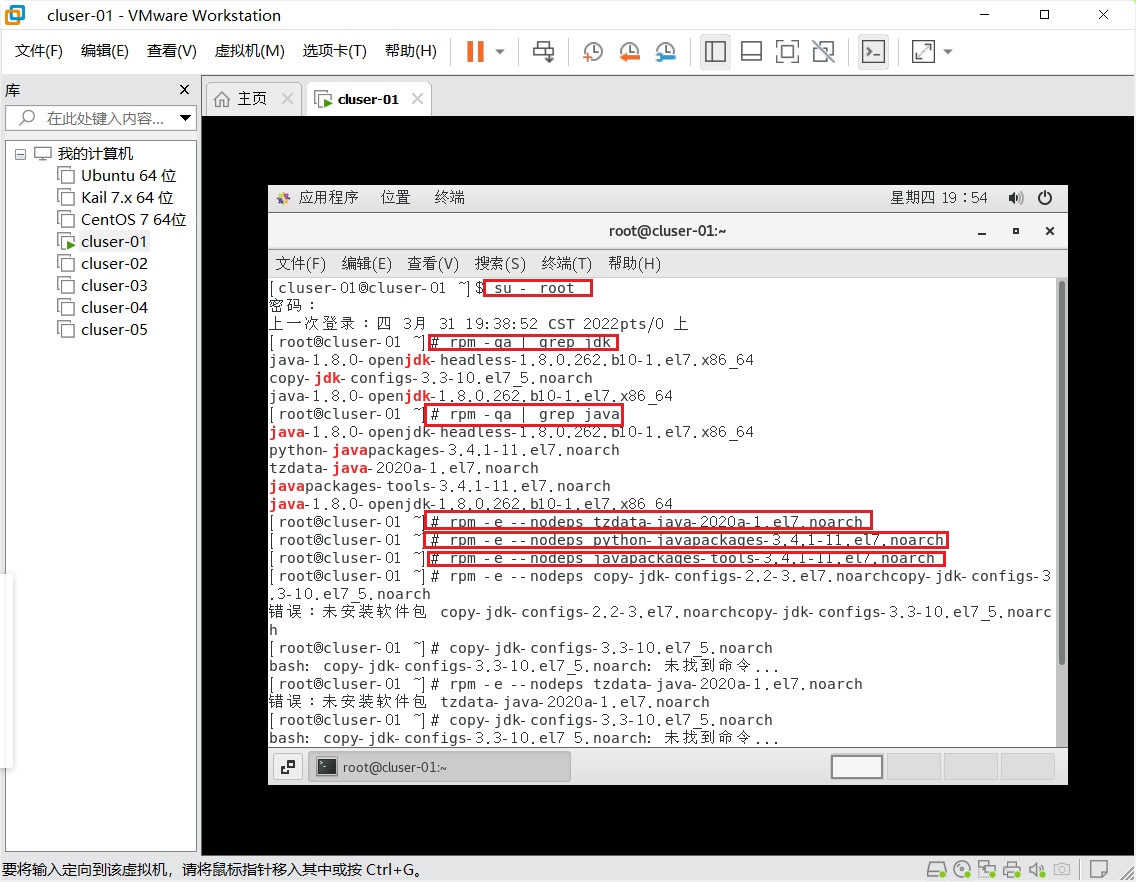The image size is (1136, 882).
Task: Click the camera device status icon
Action: 1062,869
